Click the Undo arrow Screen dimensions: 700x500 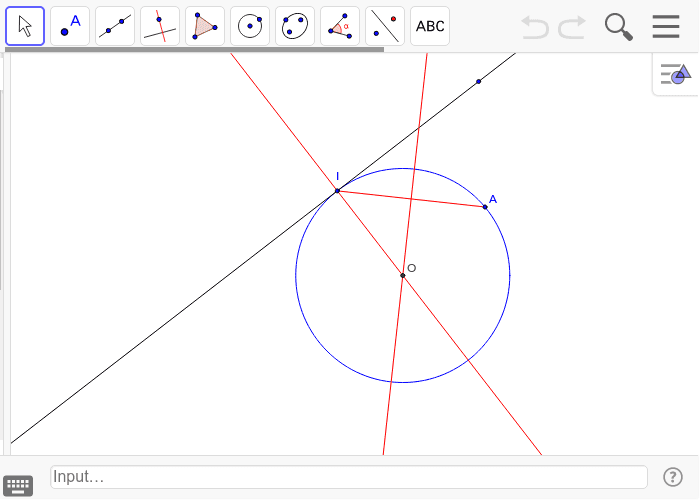pos(535,27)
